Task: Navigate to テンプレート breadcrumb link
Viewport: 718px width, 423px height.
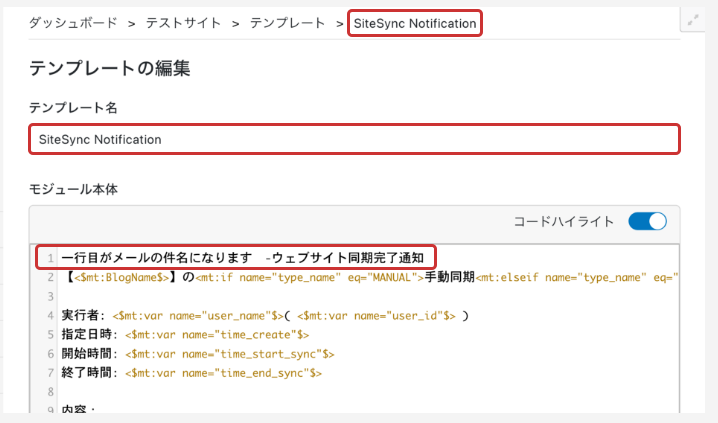Action: [x=287, y=23]
